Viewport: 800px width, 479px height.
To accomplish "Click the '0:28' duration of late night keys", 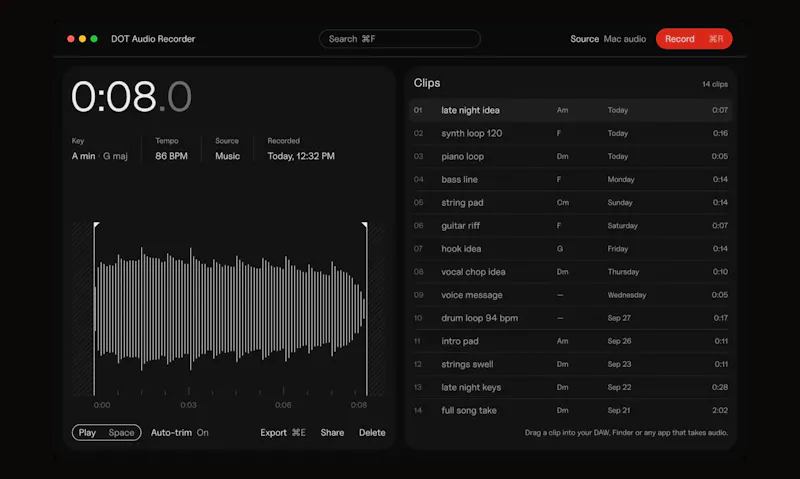I will (720, 387).
